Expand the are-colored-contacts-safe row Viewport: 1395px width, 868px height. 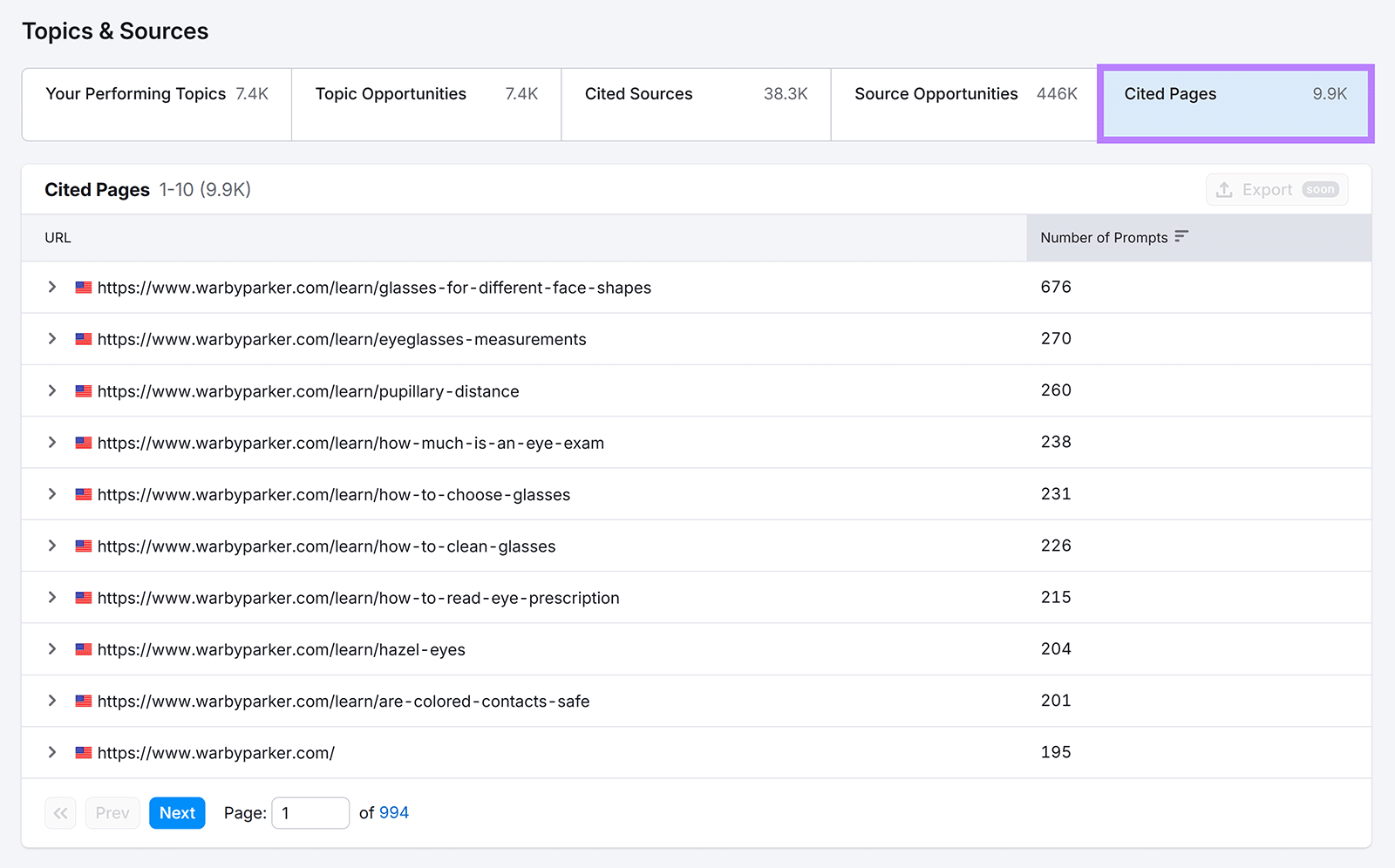pos(51,701)
